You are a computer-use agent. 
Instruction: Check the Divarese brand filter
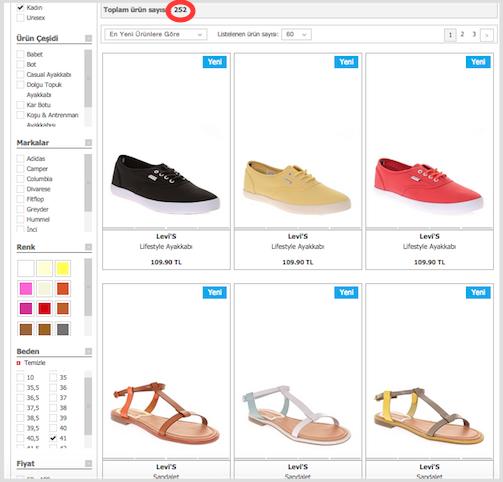(x=20, y=189)
